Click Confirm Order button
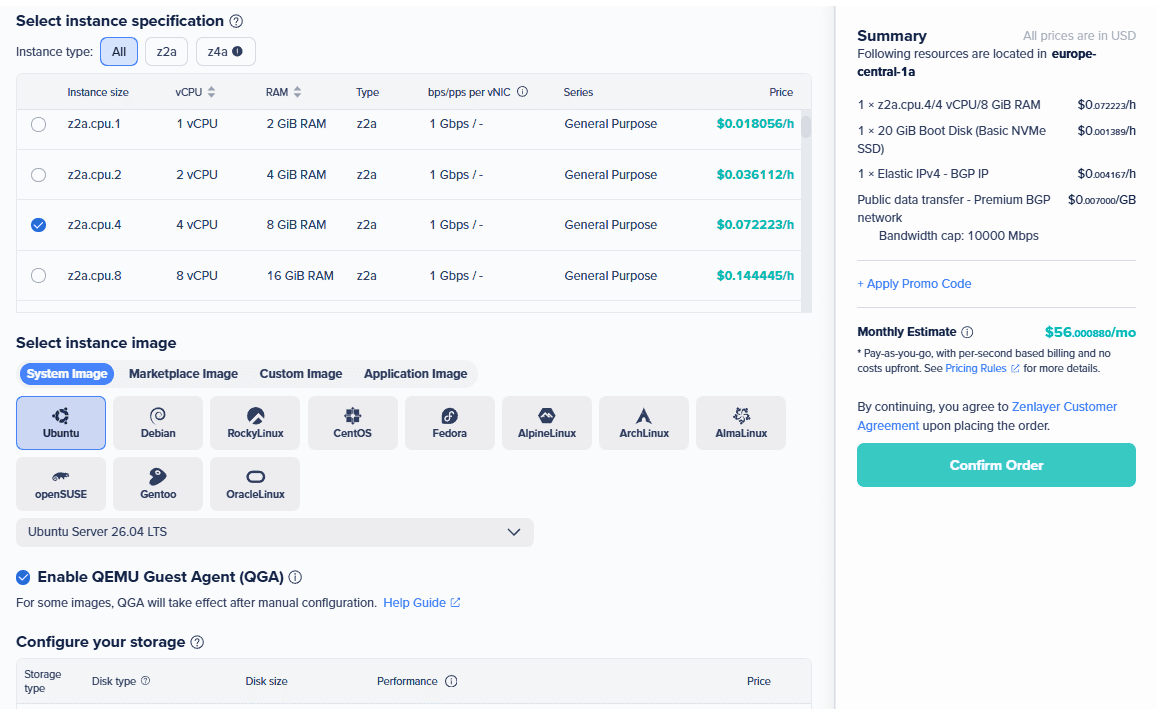The image size is (1157, 709). click(x=996, y=465)
